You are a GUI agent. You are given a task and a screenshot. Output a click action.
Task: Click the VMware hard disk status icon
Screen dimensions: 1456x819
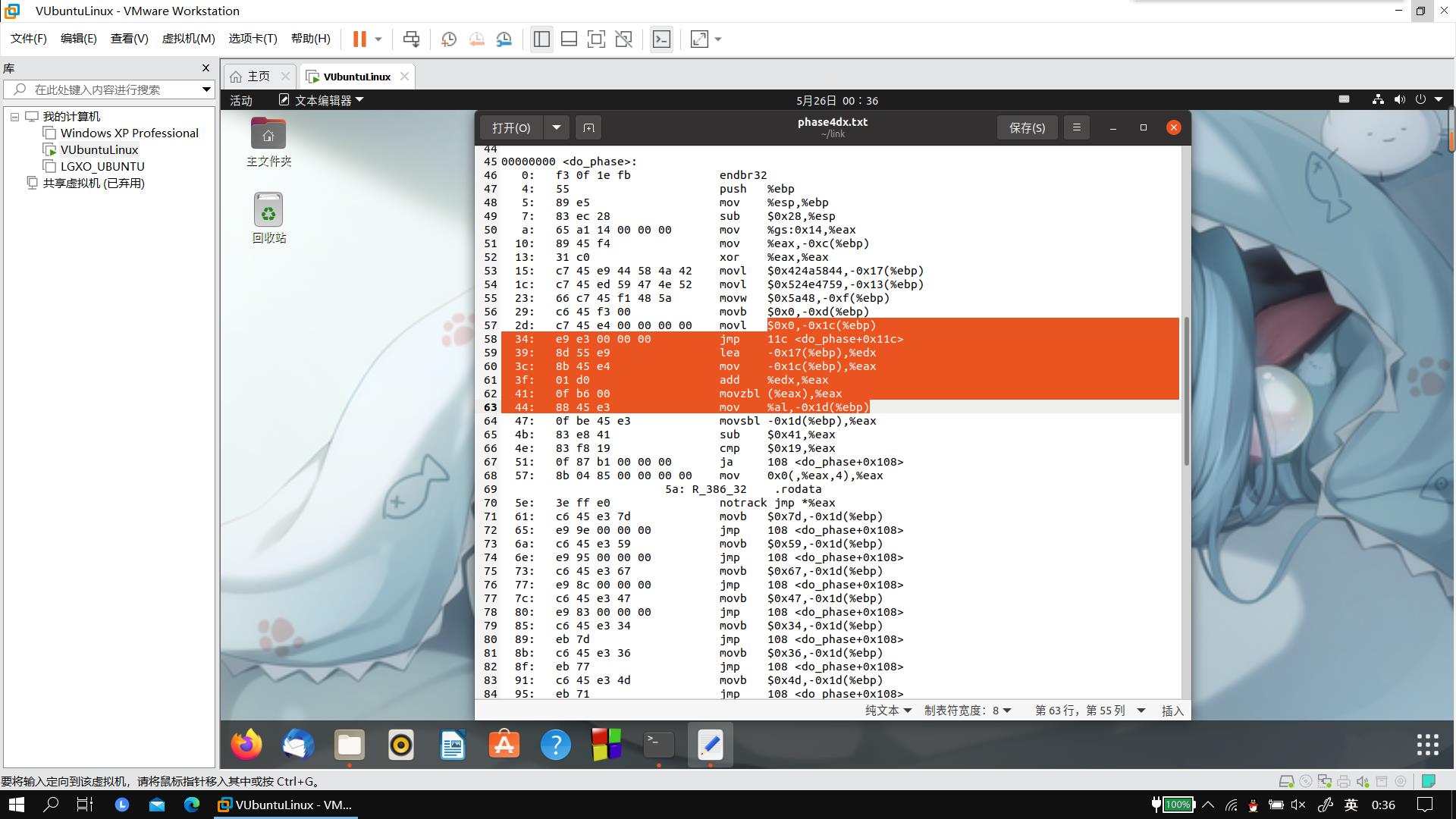coord(1286,781)
